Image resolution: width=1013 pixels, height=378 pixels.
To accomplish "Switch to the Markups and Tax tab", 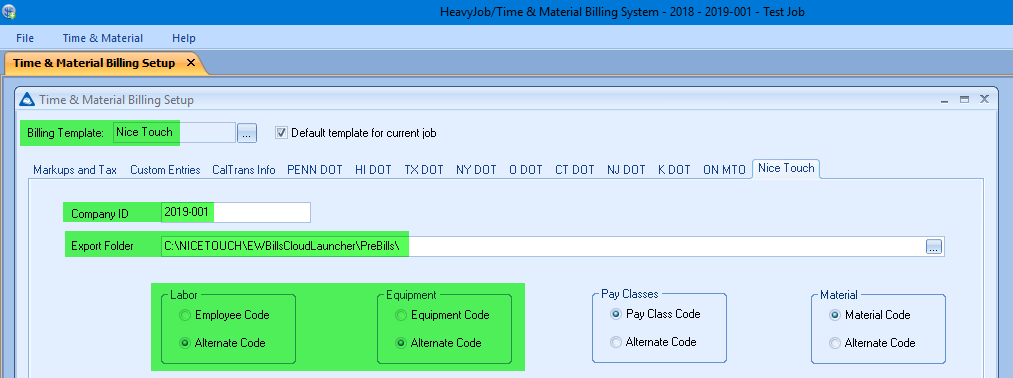I will pyautogui.click(x=75, y=170).
